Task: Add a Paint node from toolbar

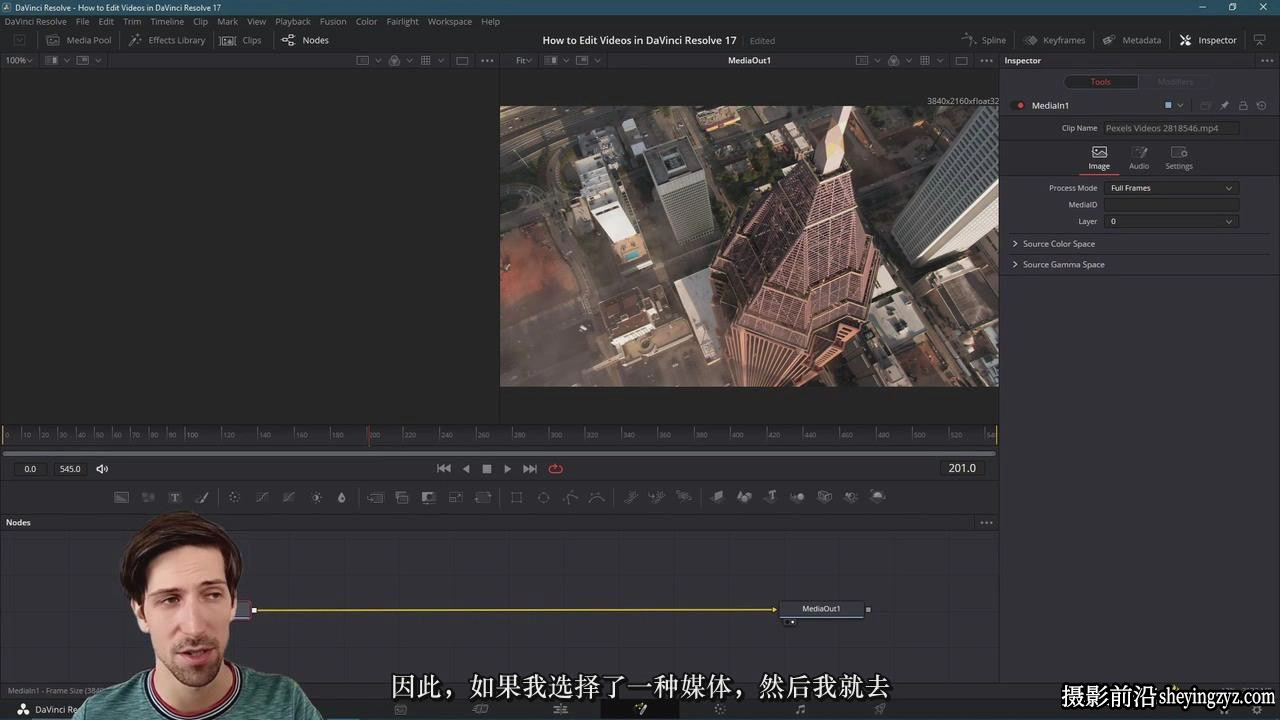Action: [x=201, y=497]
